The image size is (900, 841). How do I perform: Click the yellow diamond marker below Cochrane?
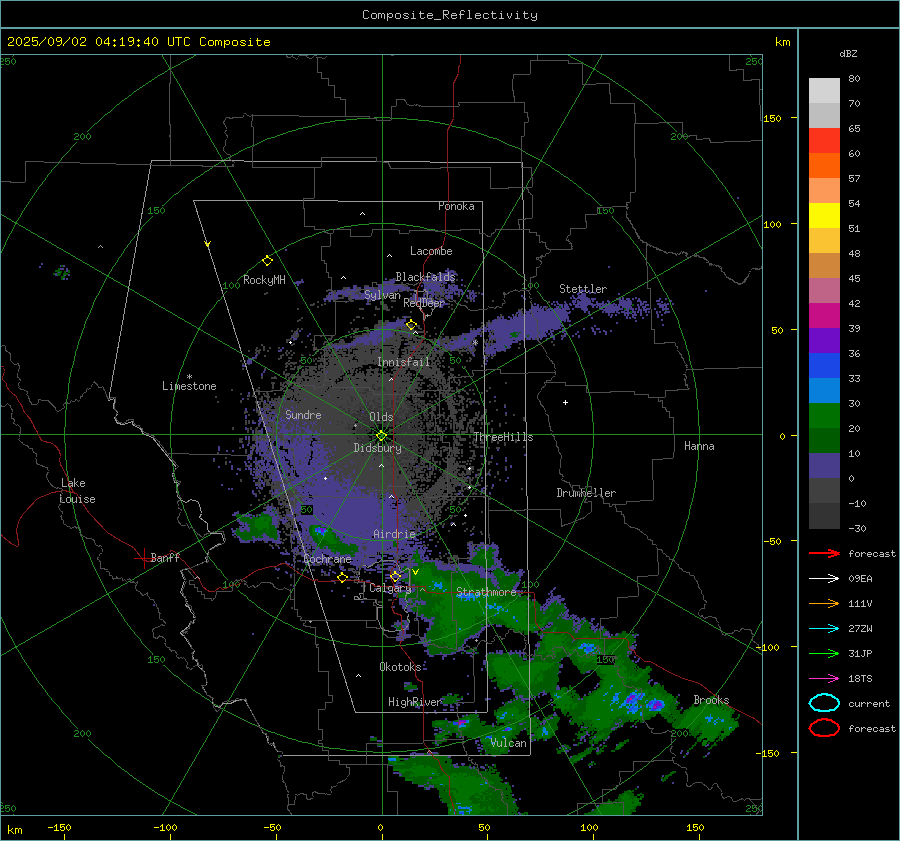(342, 577)
